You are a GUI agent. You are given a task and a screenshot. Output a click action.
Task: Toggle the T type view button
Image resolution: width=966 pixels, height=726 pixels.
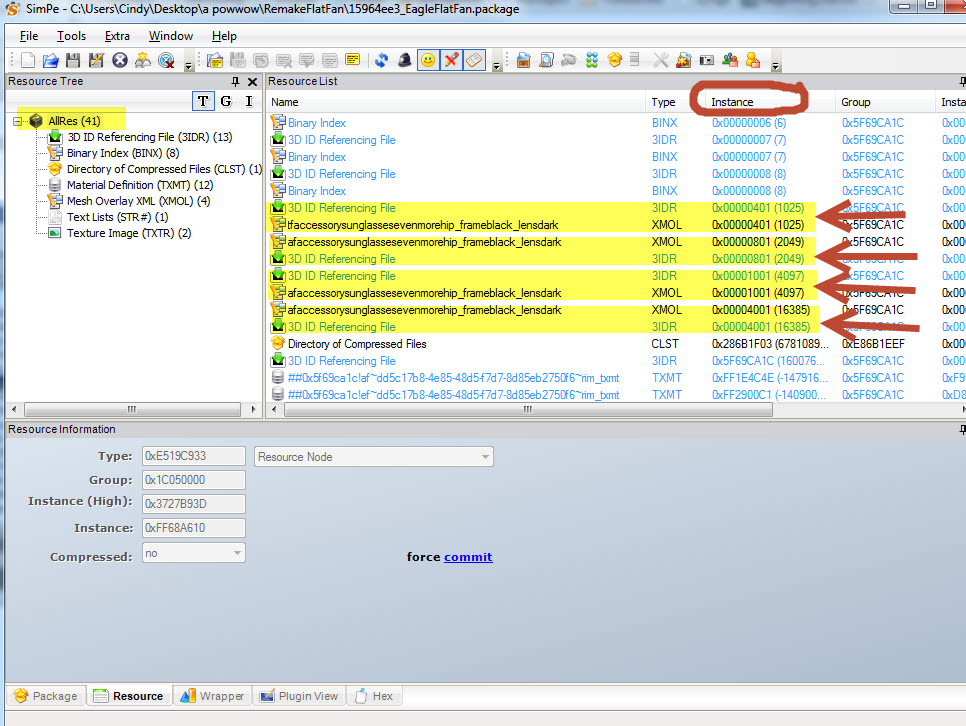pos(203,101)
